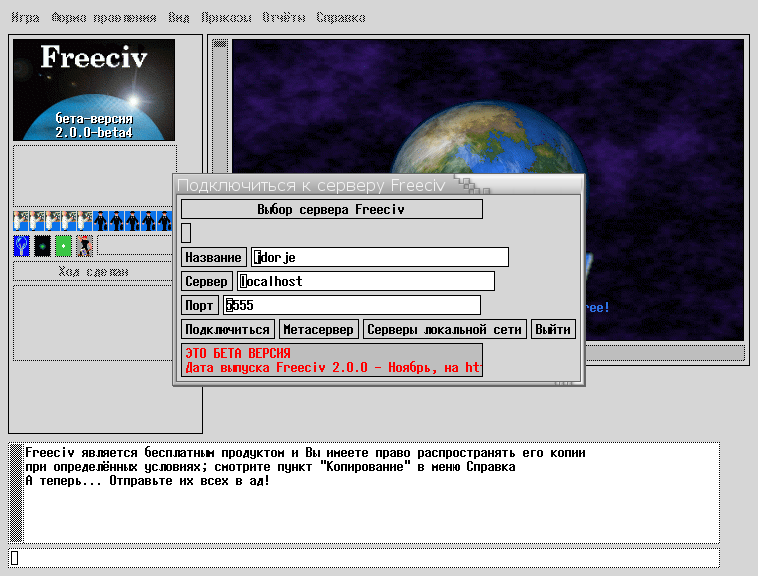Viewport: 758px width, 576px height.
Task: Click the black global warming indicator icon
Action: 43,246
